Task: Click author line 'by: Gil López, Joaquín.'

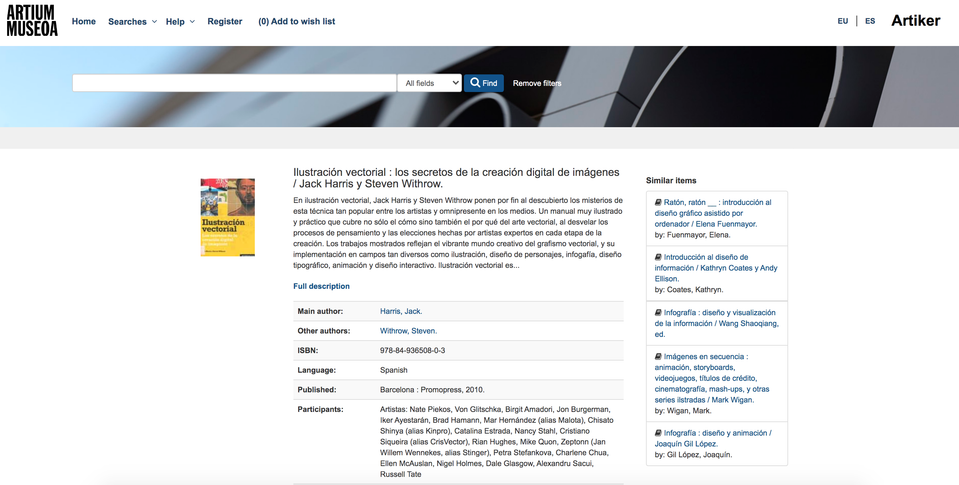Action: tap(693, 455)
